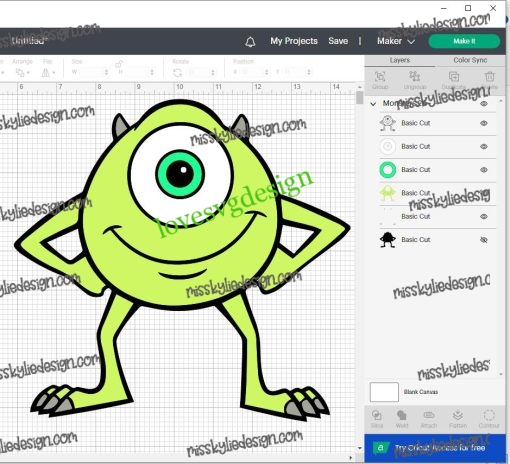Click the Position X field
The image size is (510, 464).
pyautogui.click(x=248, y=72)
